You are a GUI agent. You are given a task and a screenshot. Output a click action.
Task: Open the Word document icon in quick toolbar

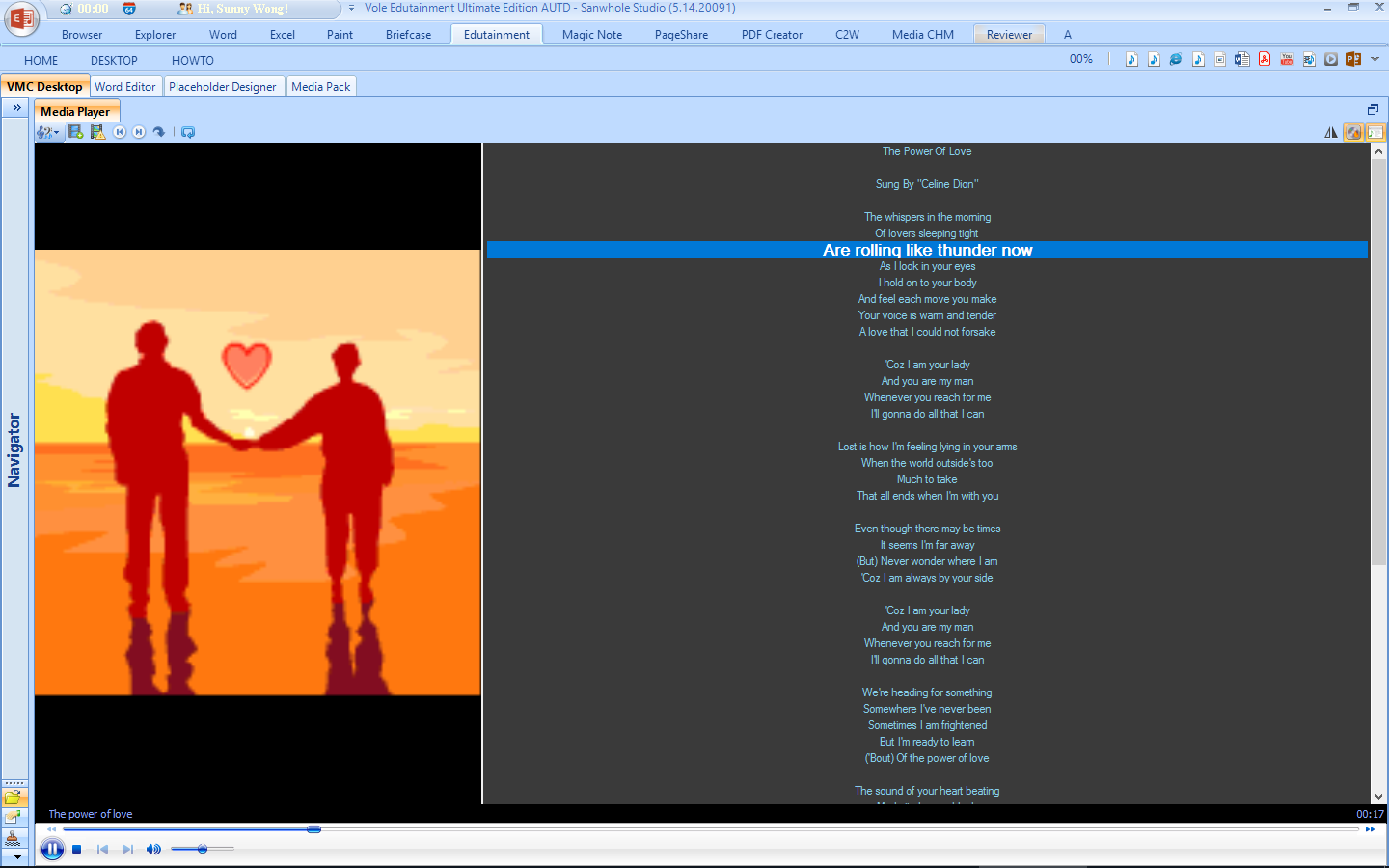coord(1241,59)
